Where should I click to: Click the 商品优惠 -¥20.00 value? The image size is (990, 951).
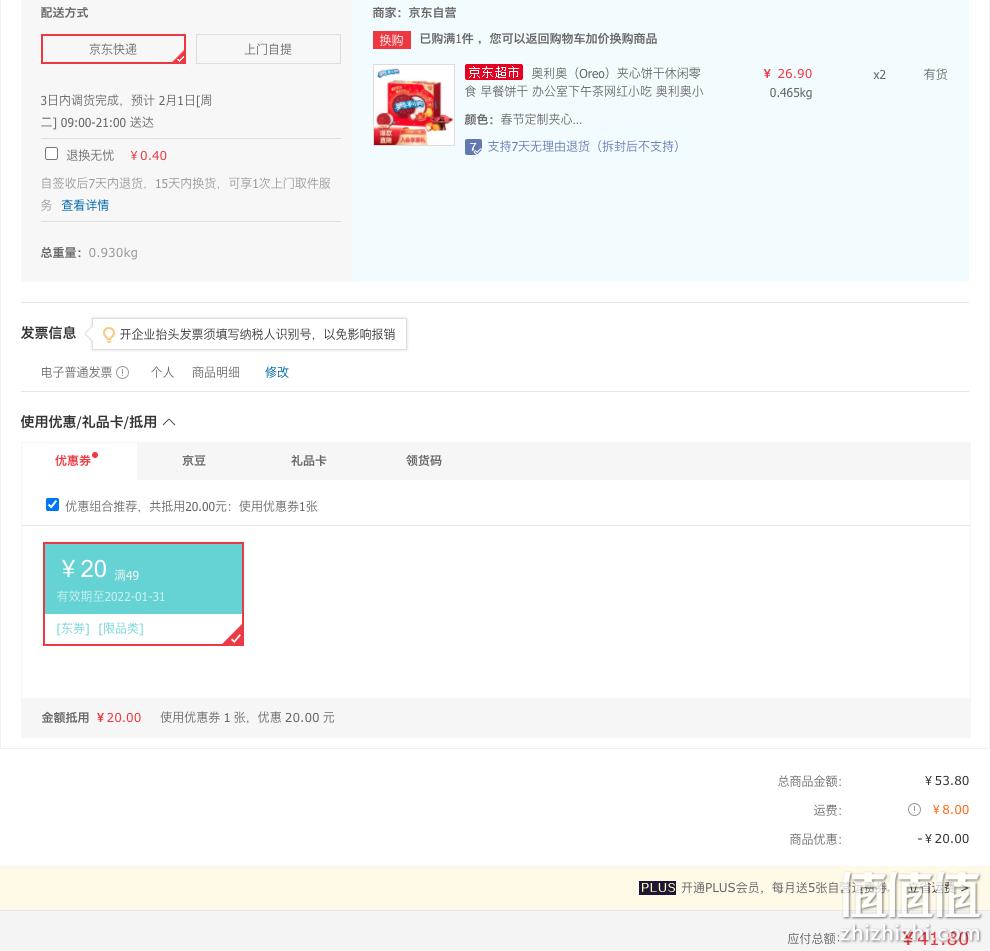click(x=943, y=839)
